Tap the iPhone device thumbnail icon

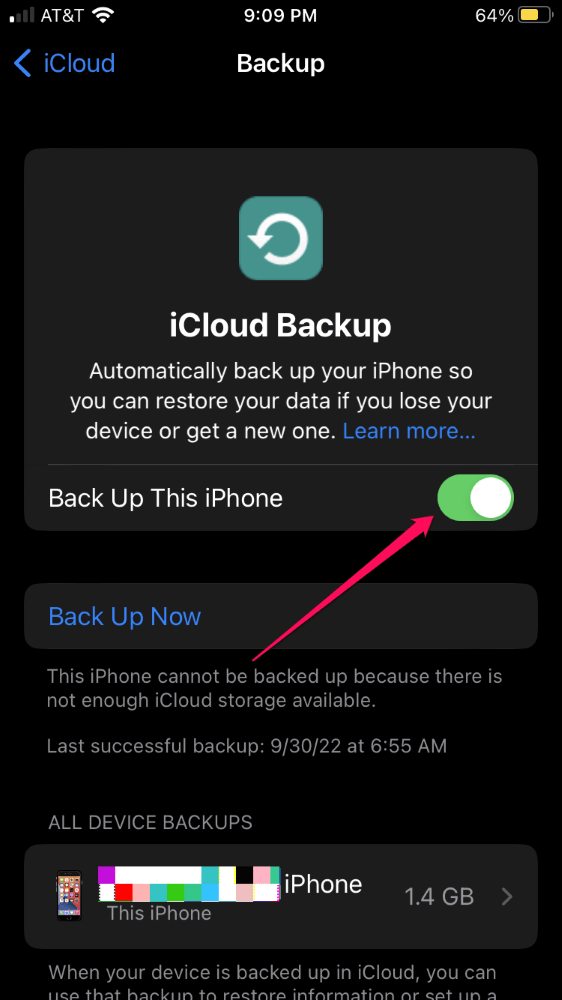[69, 896]
